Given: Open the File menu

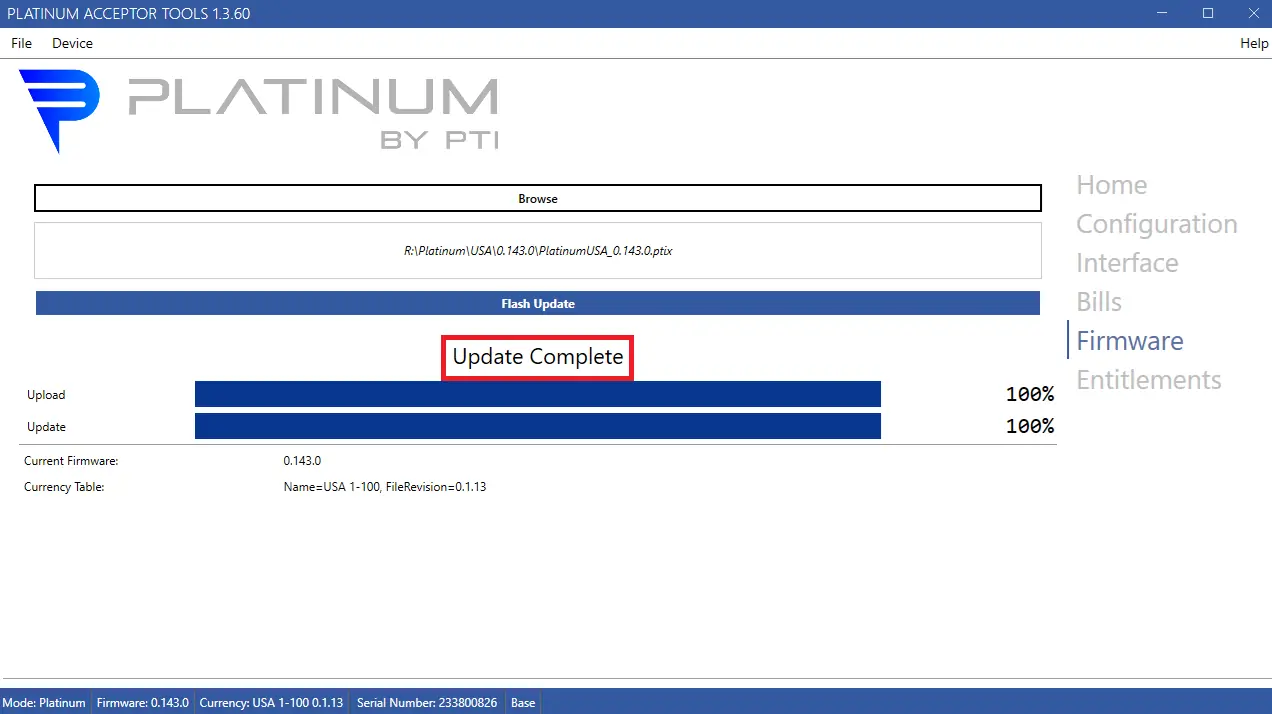Looking at the screenshot, I should 21,43.
